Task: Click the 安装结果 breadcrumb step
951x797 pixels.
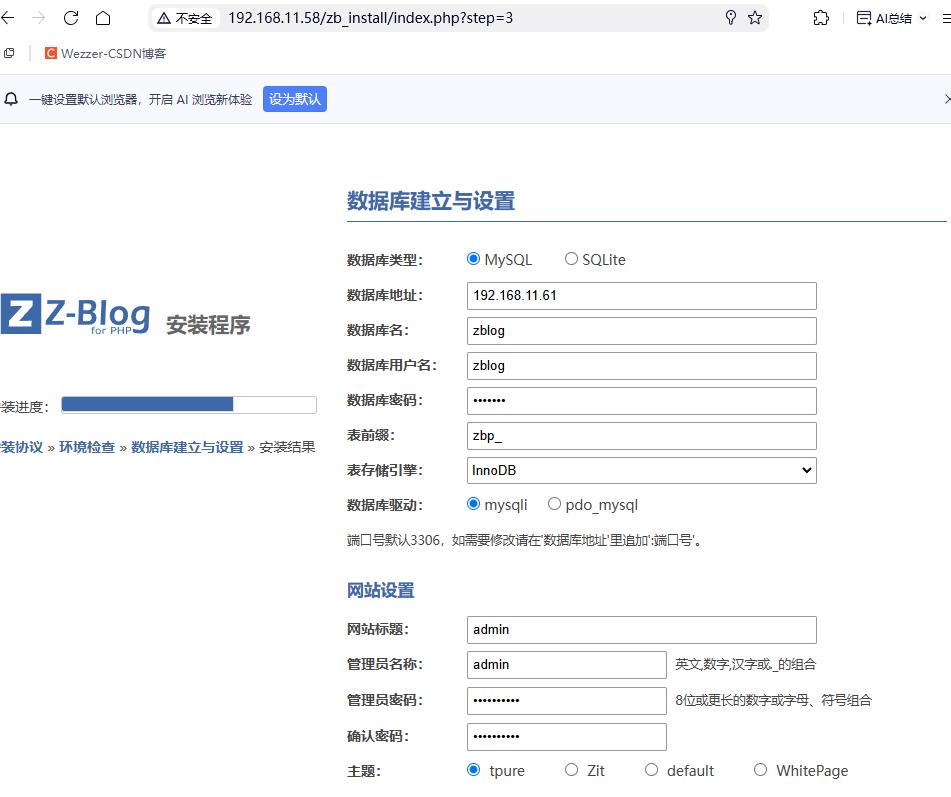Action: click(x=287, y=448)
